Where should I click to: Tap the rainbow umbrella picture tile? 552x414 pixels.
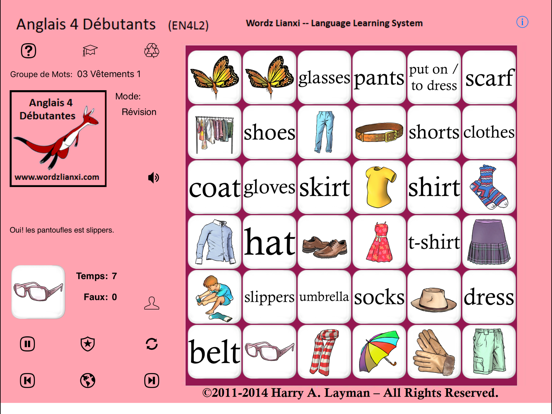tap(379, 352)
